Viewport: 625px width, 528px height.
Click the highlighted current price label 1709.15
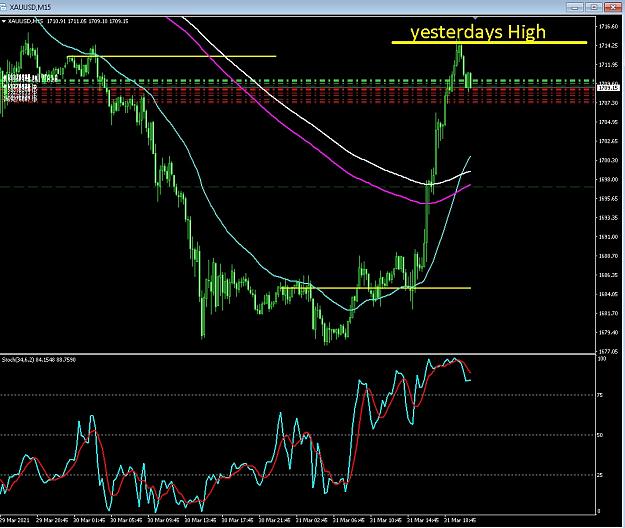(x=608, y=87)
